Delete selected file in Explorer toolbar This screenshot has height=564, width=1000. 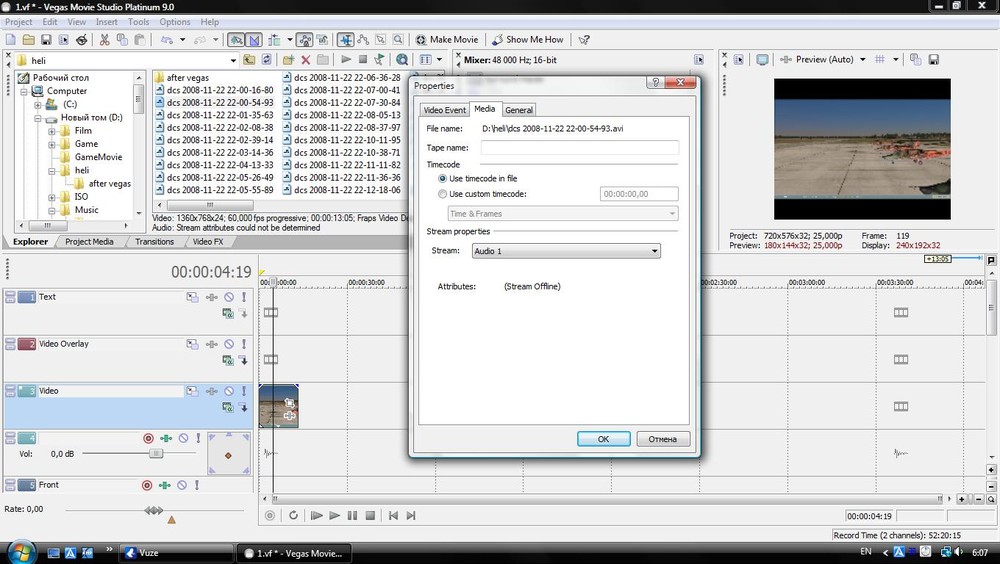(x=307, y=60)
